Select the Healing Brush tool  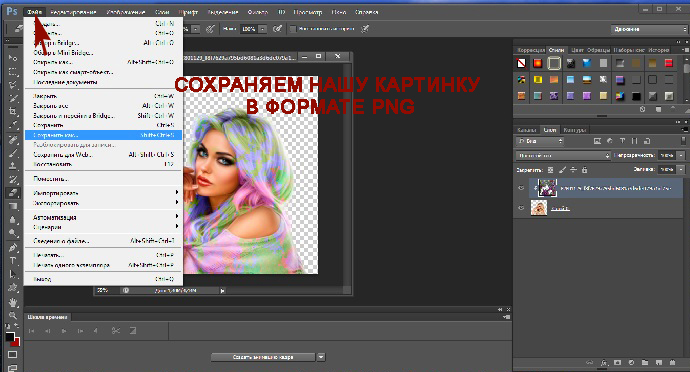click(13, 140)
